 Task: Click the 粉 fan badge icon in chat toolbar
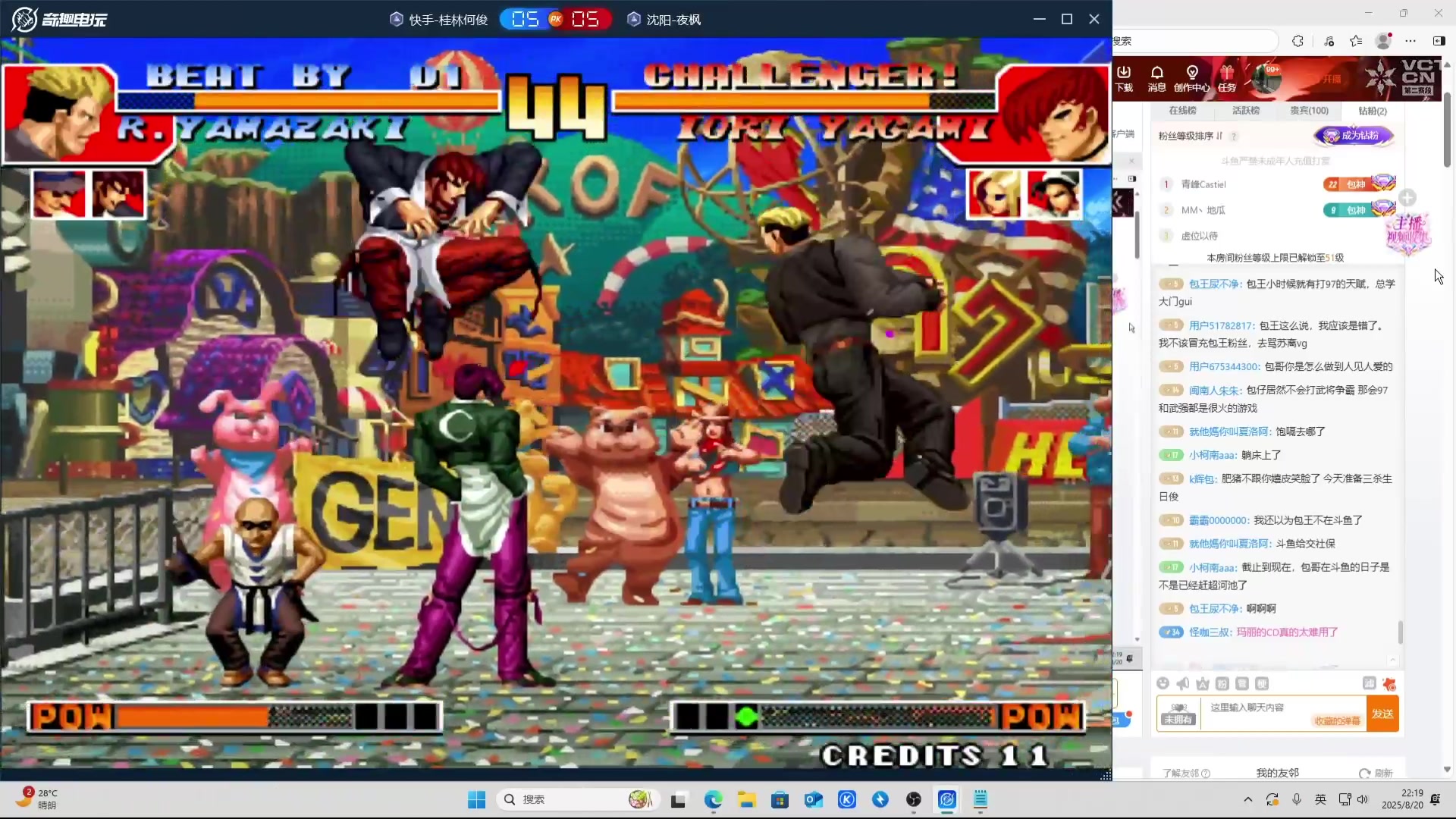pyautogui.click(x=1222, y=683)
